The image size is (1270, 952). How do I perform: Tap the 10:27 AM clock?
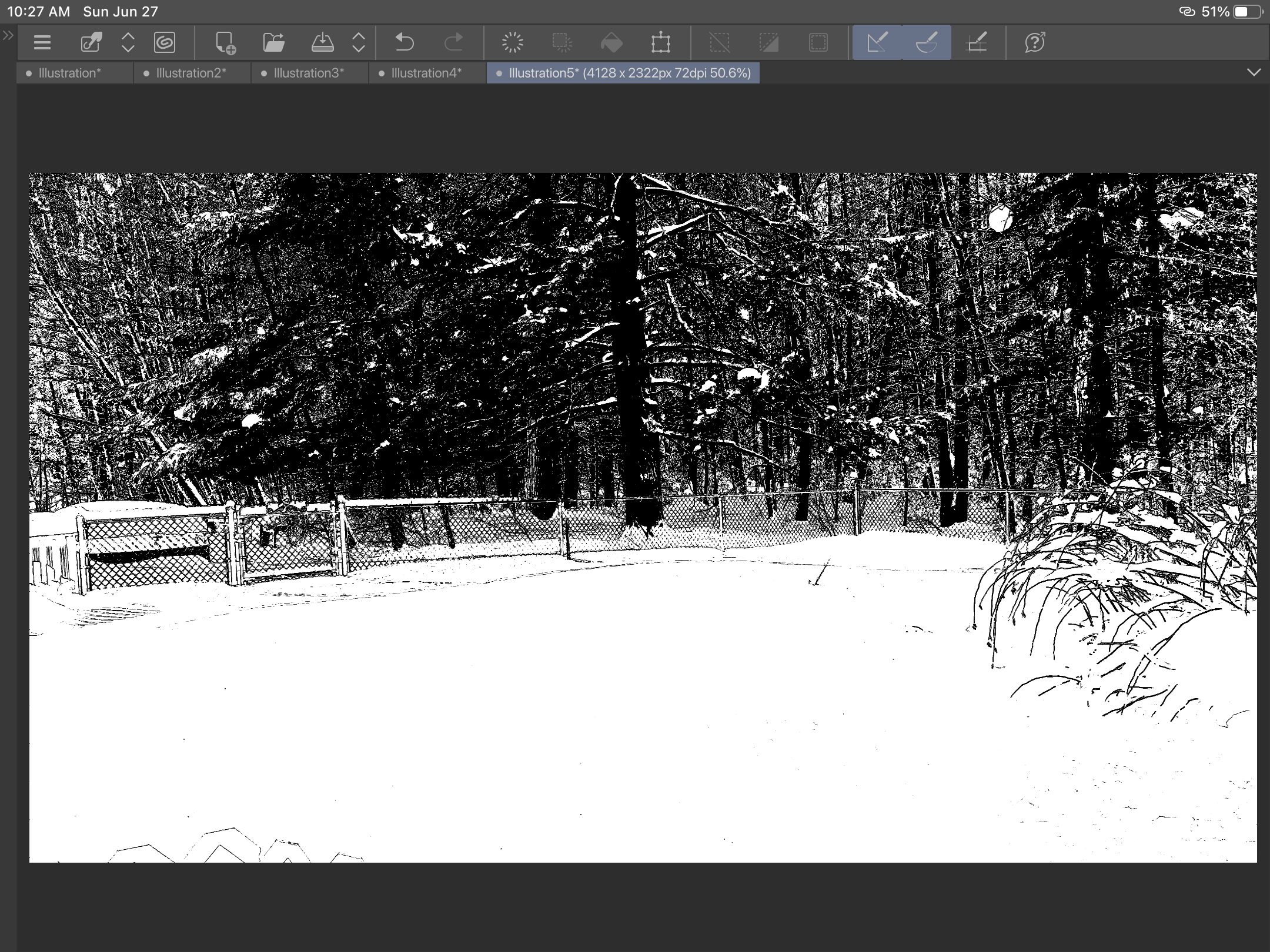(x=38, y=12)
